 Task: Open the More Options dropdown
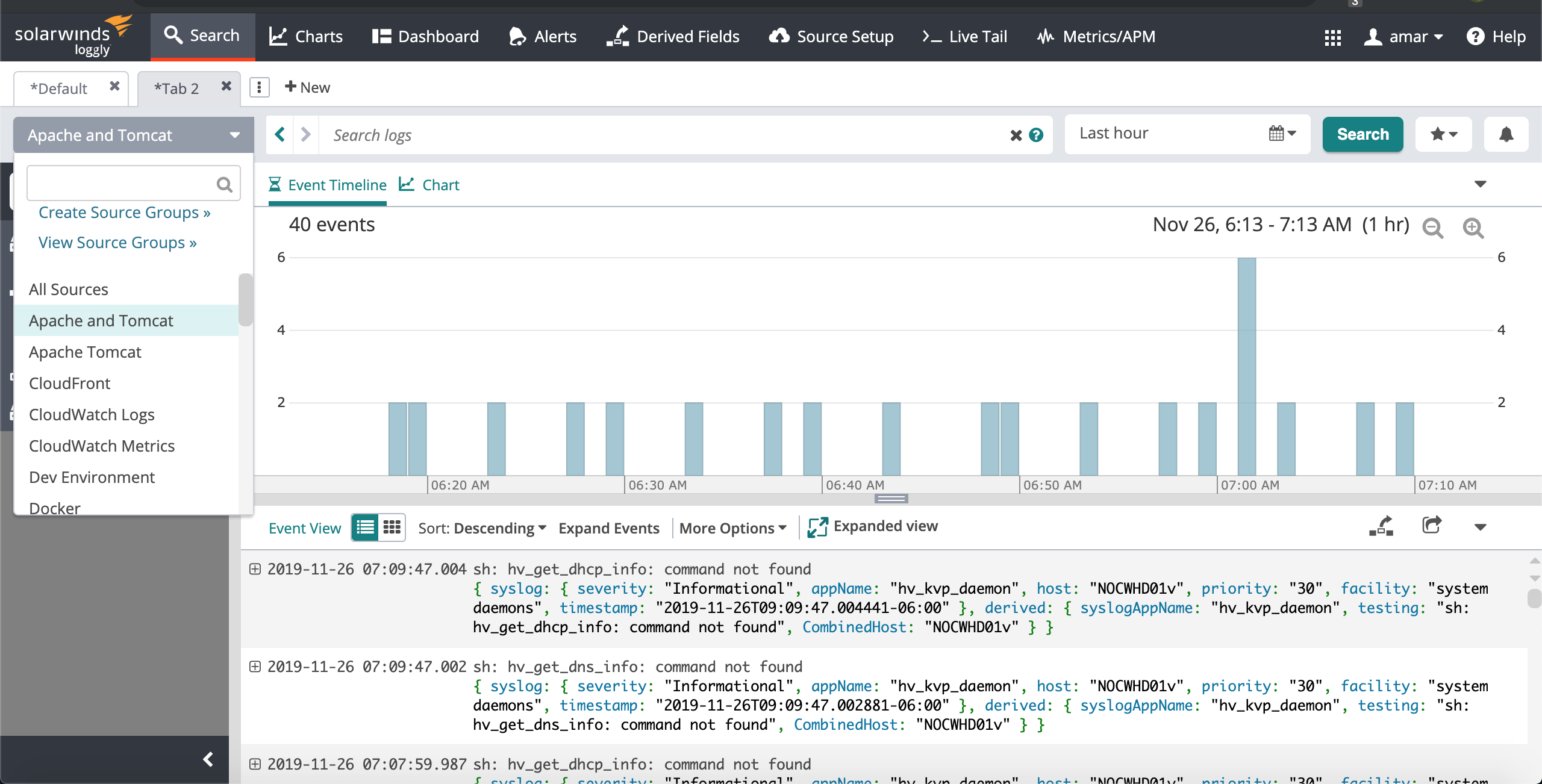coord(732,528)
